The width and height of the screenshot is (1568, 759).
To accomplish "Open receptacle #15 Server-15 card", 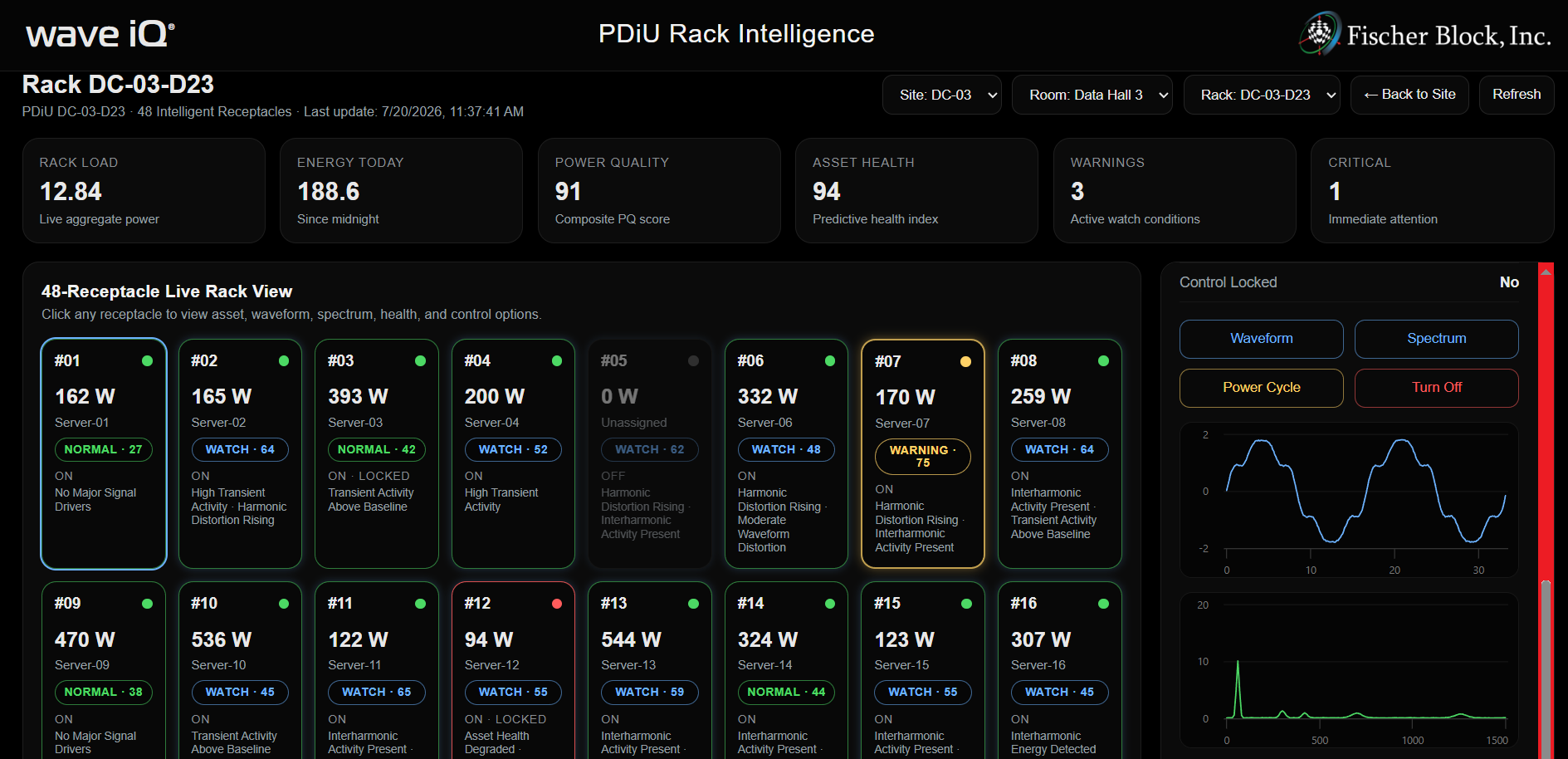I will click(x=923, y=670).
